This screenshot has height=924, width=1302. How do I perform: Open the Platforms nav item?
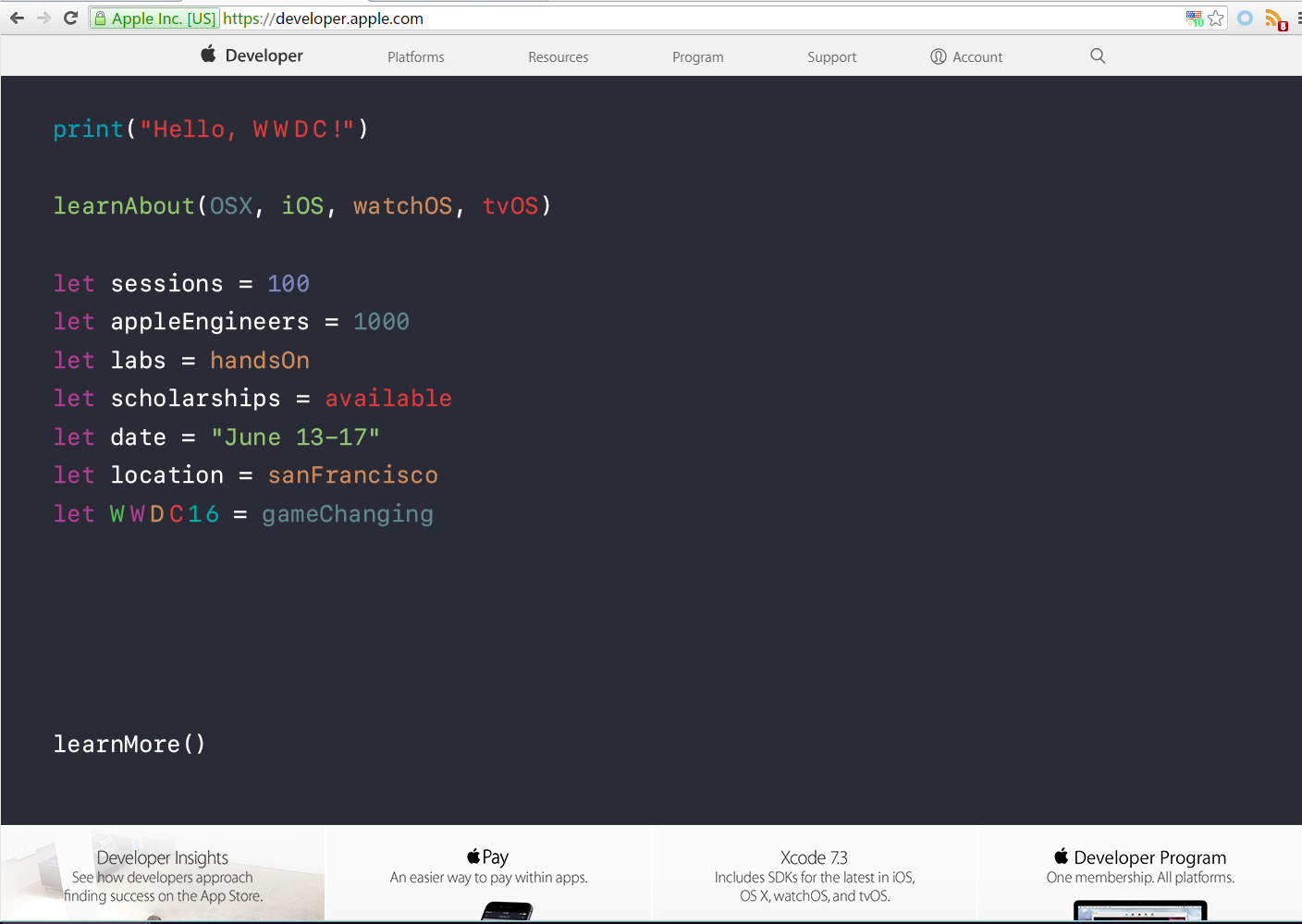416,57
